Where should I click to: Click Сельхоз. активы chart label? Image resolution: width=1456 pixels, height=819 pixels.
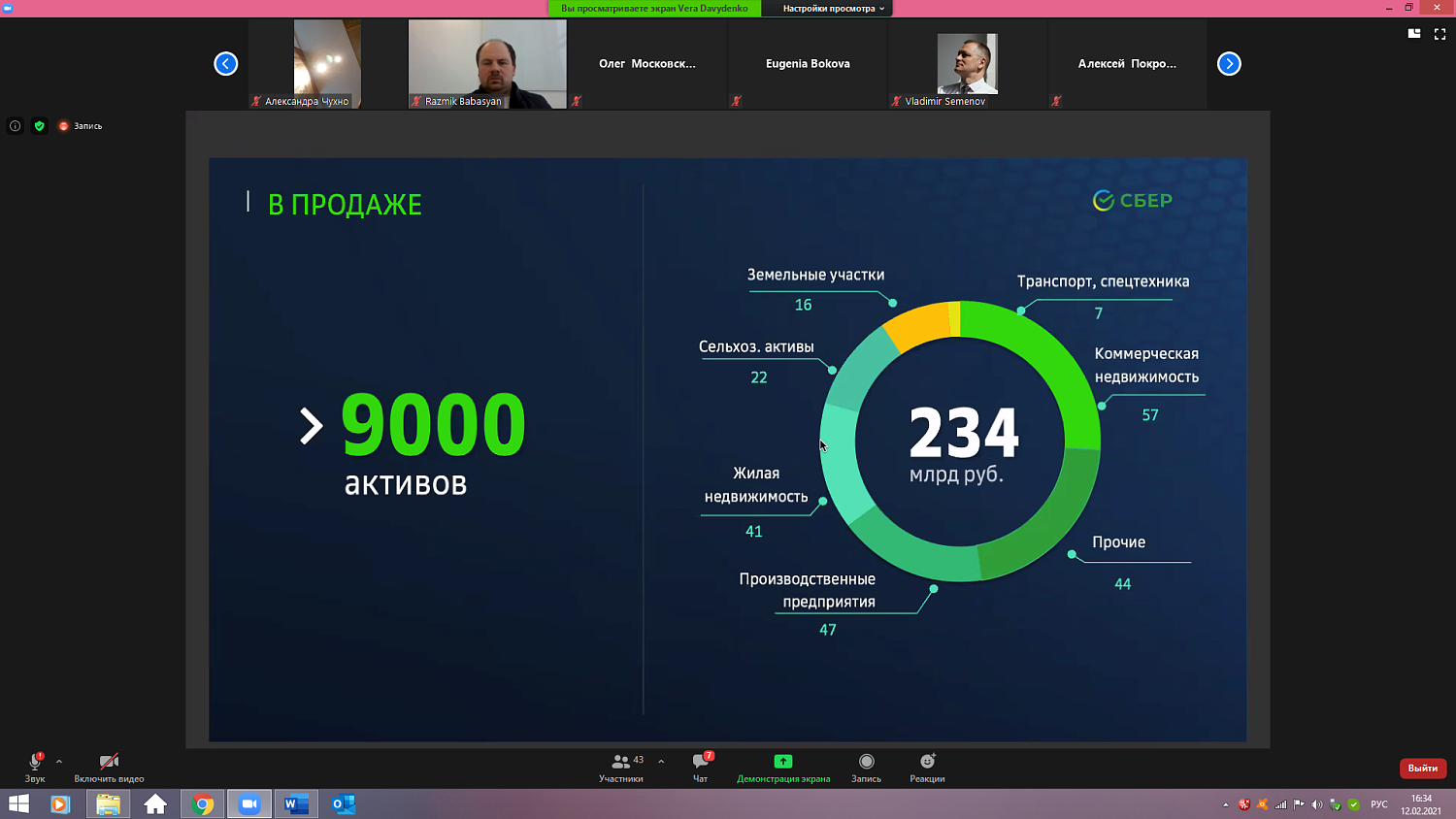tap(756, 346)
